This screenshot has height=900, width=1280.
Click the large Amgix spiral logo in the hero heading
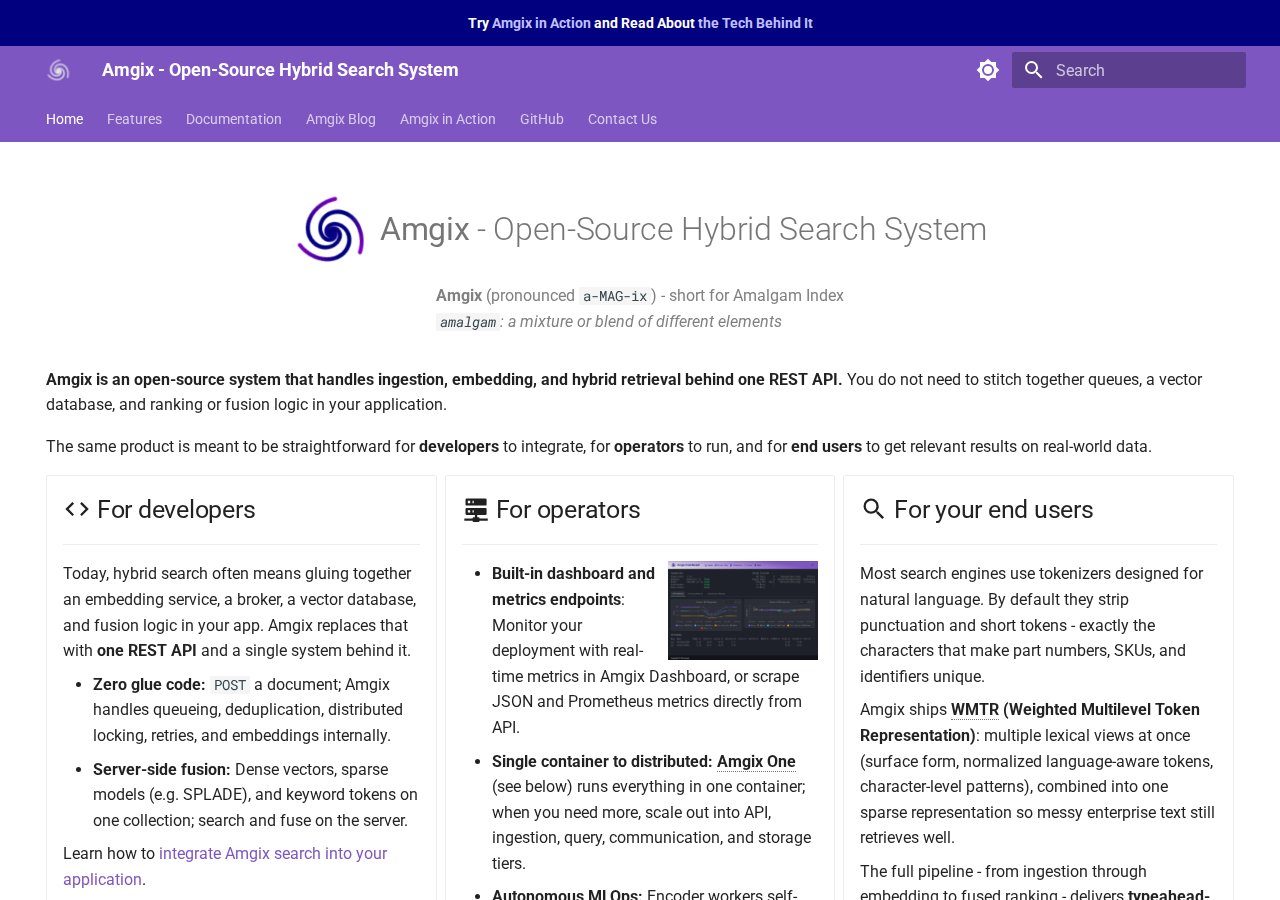point(331,230)
